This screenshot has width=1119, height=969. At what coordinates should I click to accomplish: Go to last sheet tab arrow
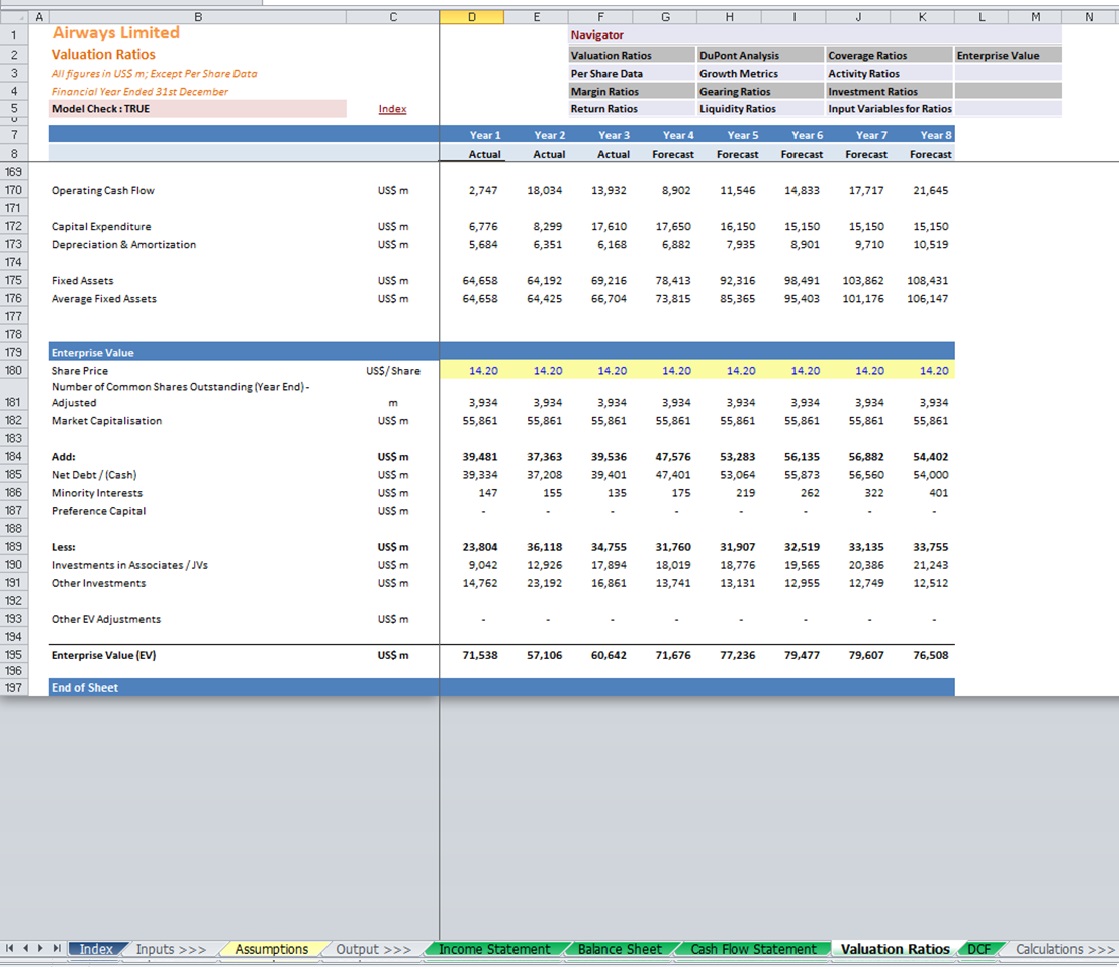pos(56,948)
